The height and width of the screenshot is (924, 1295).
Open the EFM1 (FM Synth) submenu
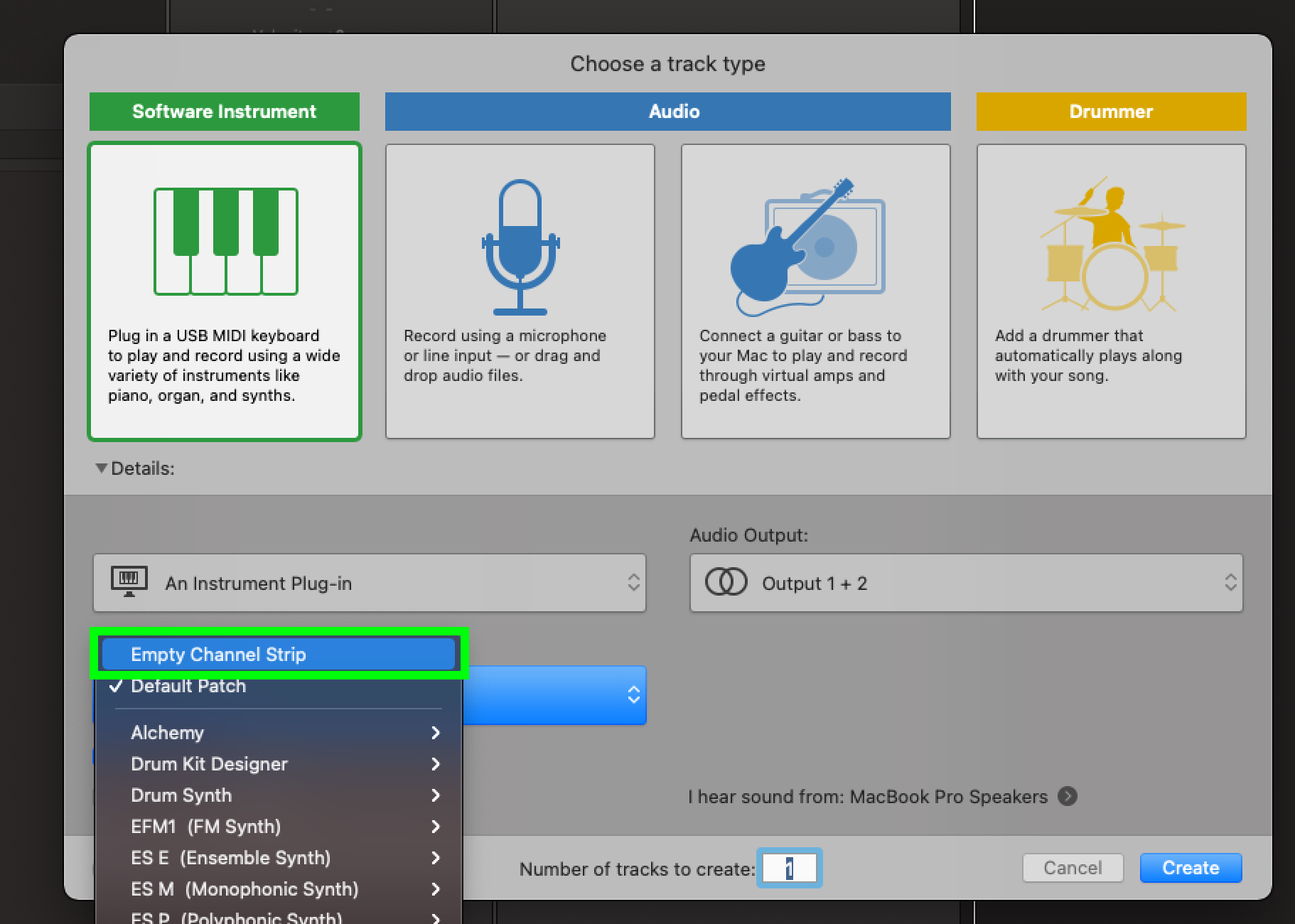[x=279, y=827]
